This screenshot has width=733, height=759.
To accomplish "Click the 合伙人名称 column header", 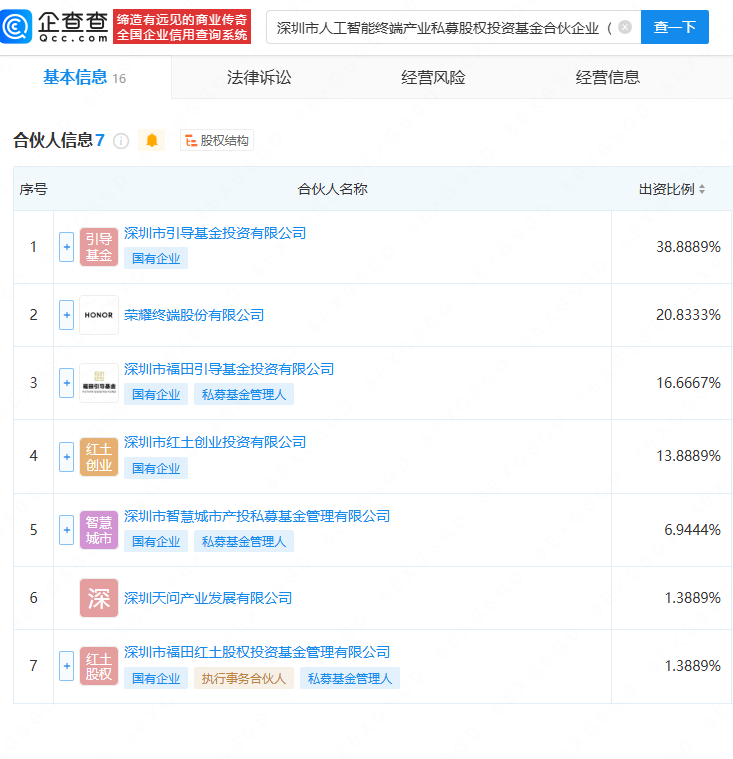I will tap(333, 189).
